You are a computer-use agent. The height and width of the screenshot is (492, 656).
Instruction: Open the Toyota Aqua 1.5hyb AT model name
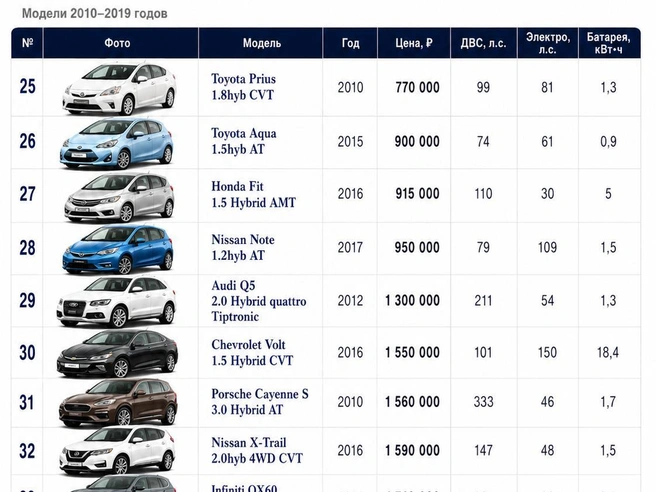244,141
